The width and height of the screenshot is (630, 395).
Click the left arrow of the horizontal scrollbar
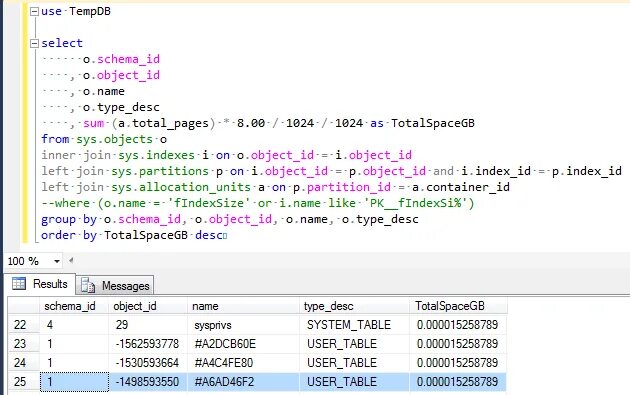click(x=71, y=260)
